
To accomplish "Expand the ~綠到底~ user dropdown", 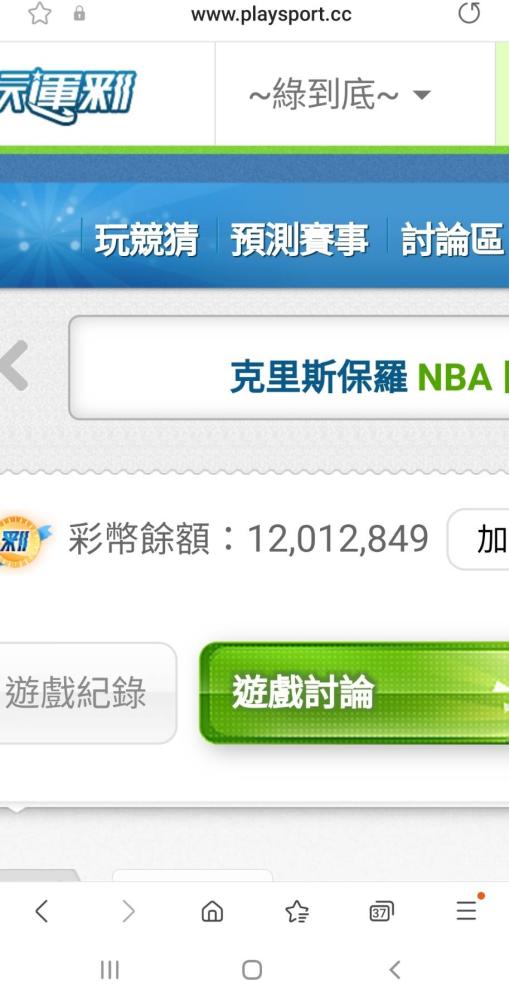I will click(x=339, y=96).
